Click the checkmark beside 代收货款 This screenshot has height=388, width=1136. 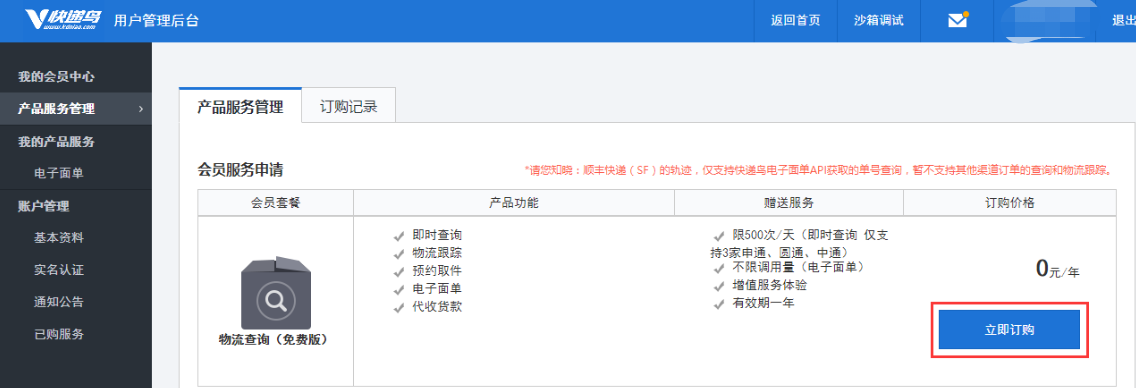coord(398,308)
